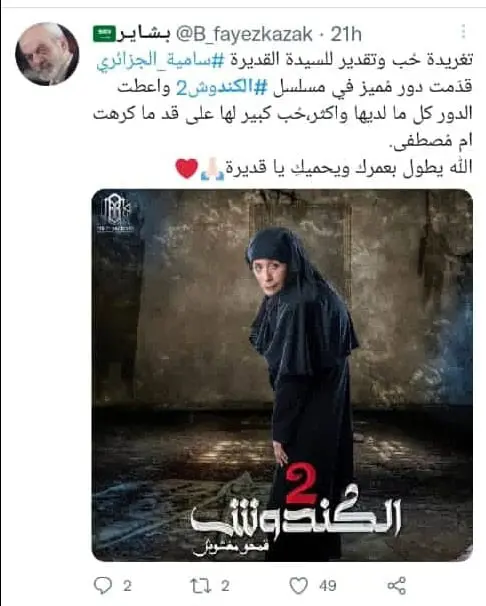Image resolution: width=486 pixels, height=606 pixels.
Task: Open the three-dot more options menu
Action: tap(463, 32)
